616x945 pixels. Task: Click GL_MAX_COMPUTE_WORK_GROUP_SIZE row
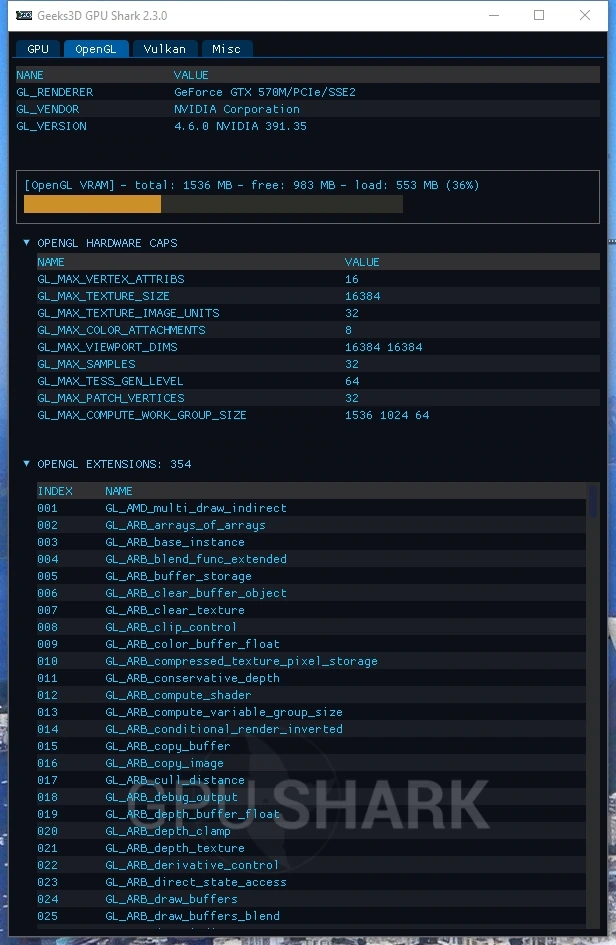(x=318, y=415)
